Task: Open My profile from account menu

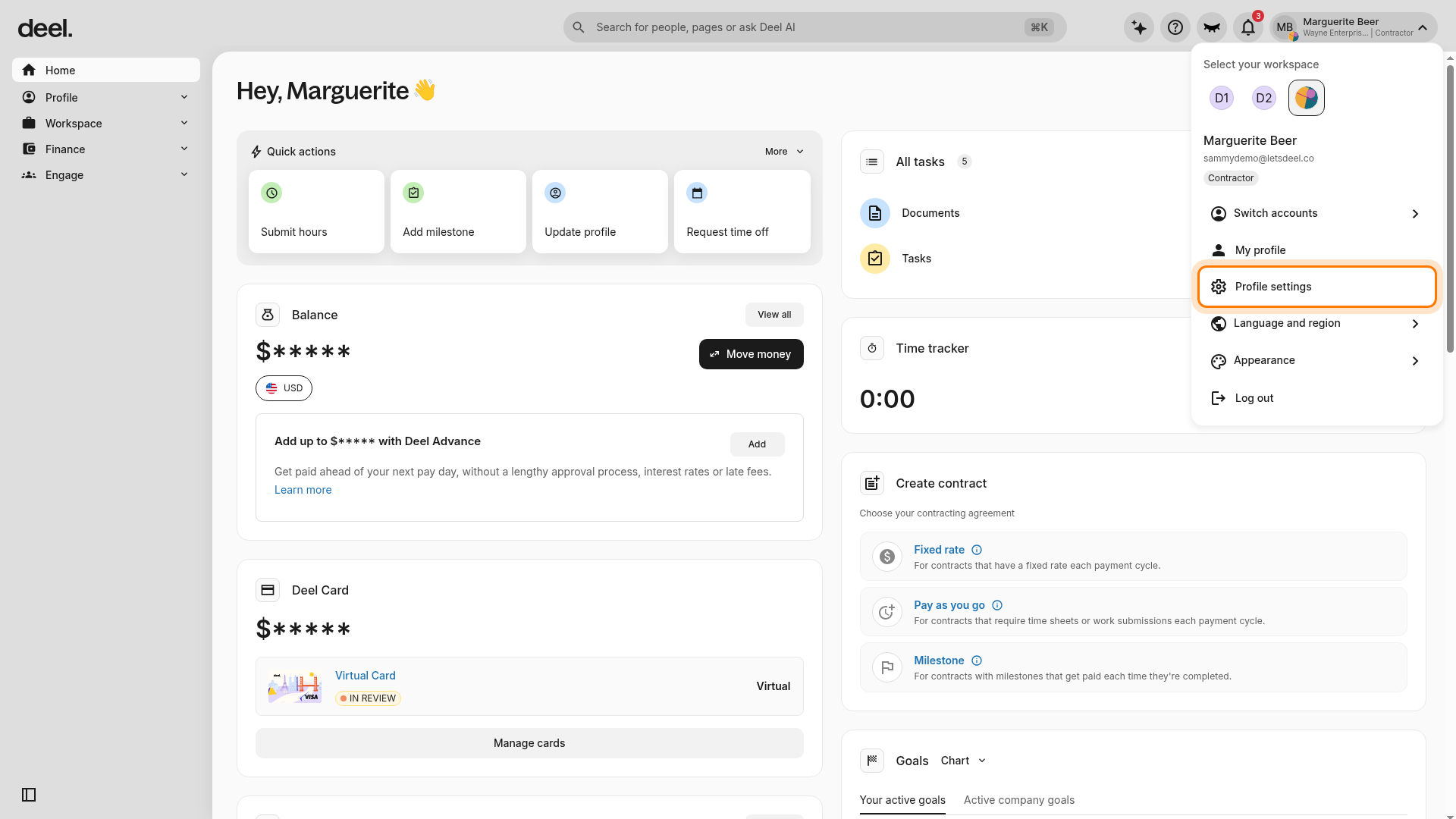Action: tap(1316, 250)
